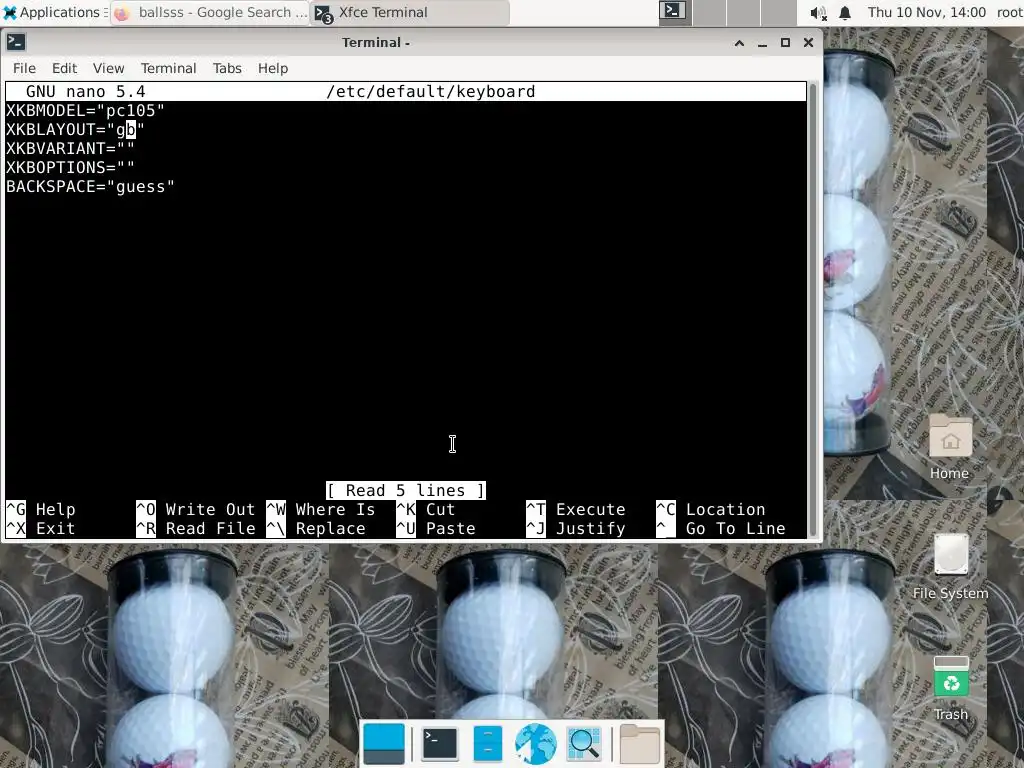Open the notifications bell icon
Screen dimensions: 1024x768
845,12
